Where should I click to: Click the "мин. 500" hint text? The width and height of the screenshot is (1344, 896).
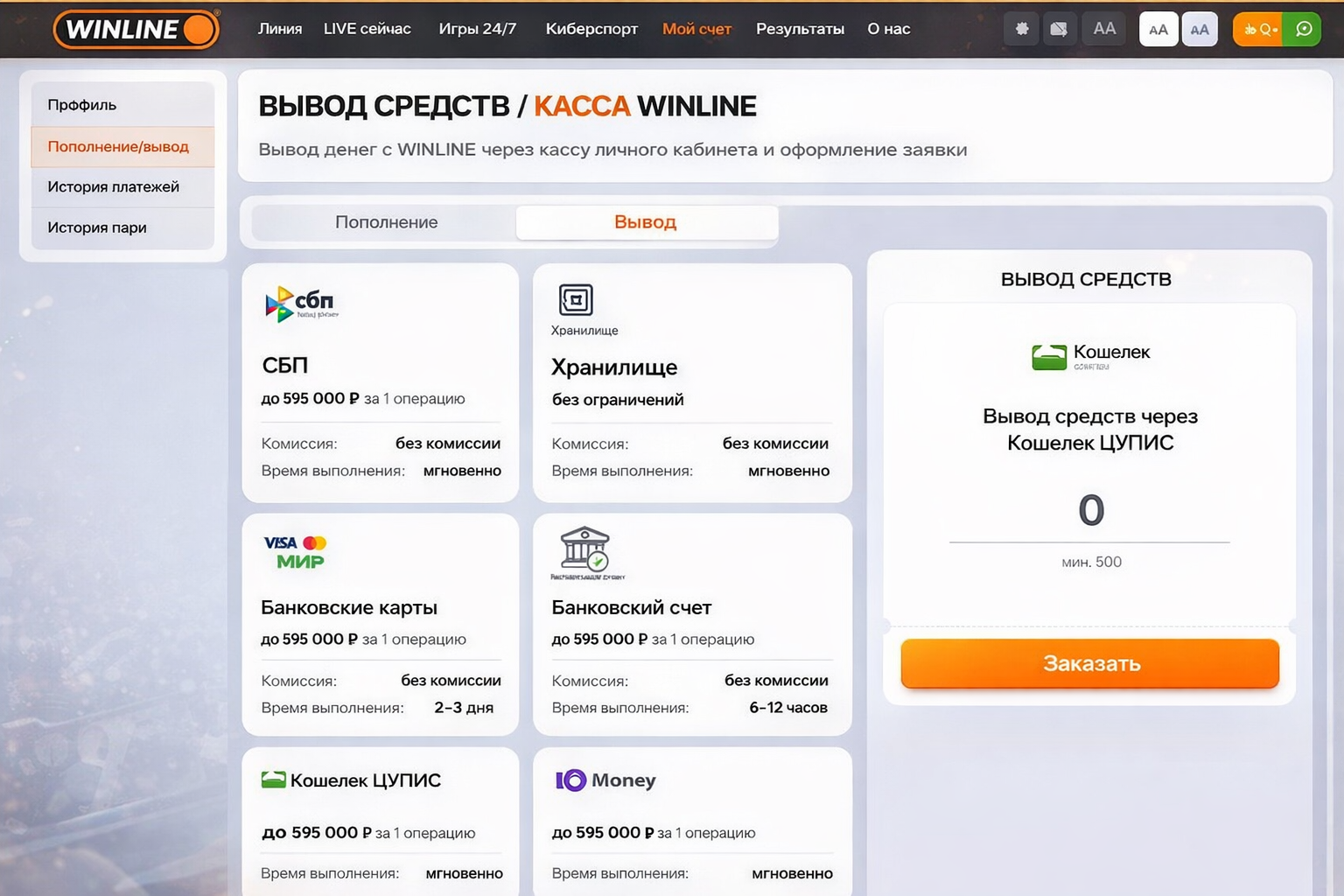(x=1091, y=562)
